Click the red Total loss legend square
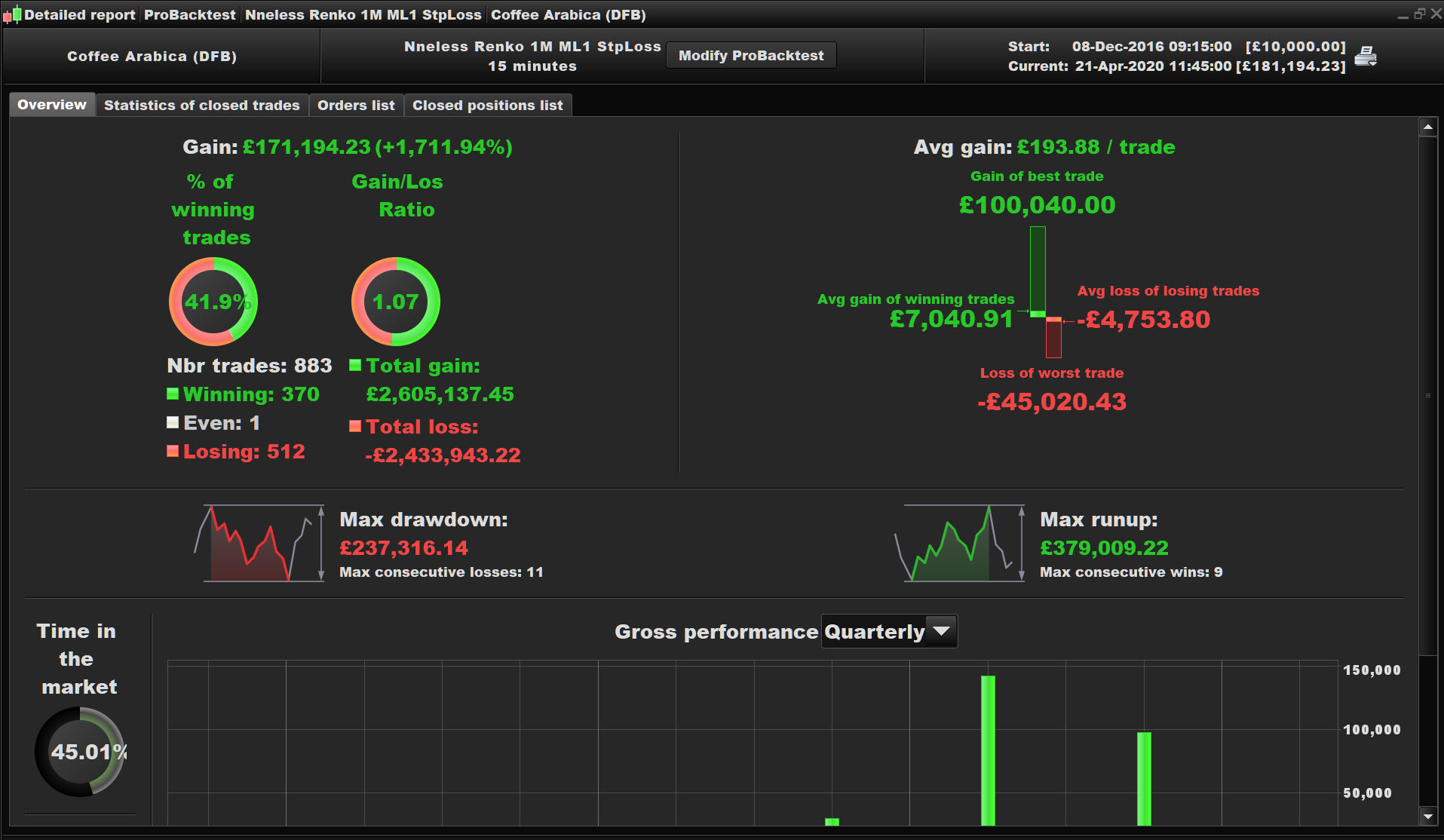 tap(355, 426)
